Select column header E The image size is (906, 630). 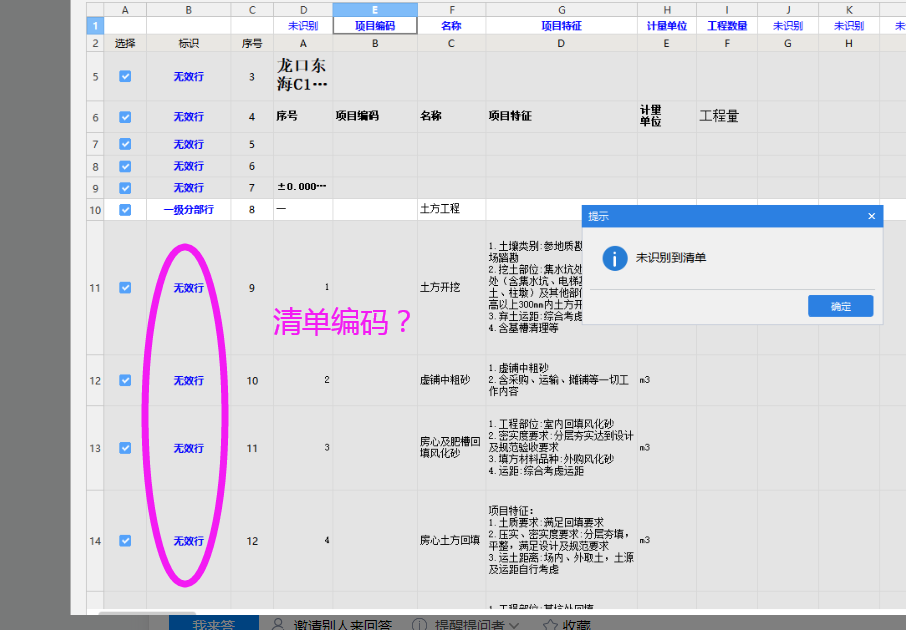[375, 10]
